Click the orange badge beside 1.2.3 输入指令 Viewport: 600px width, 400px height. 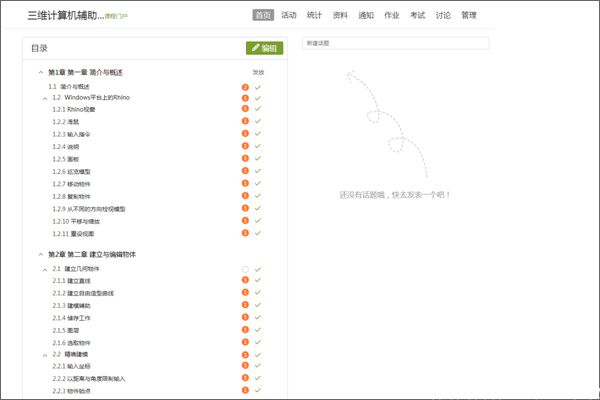(245, 134)
